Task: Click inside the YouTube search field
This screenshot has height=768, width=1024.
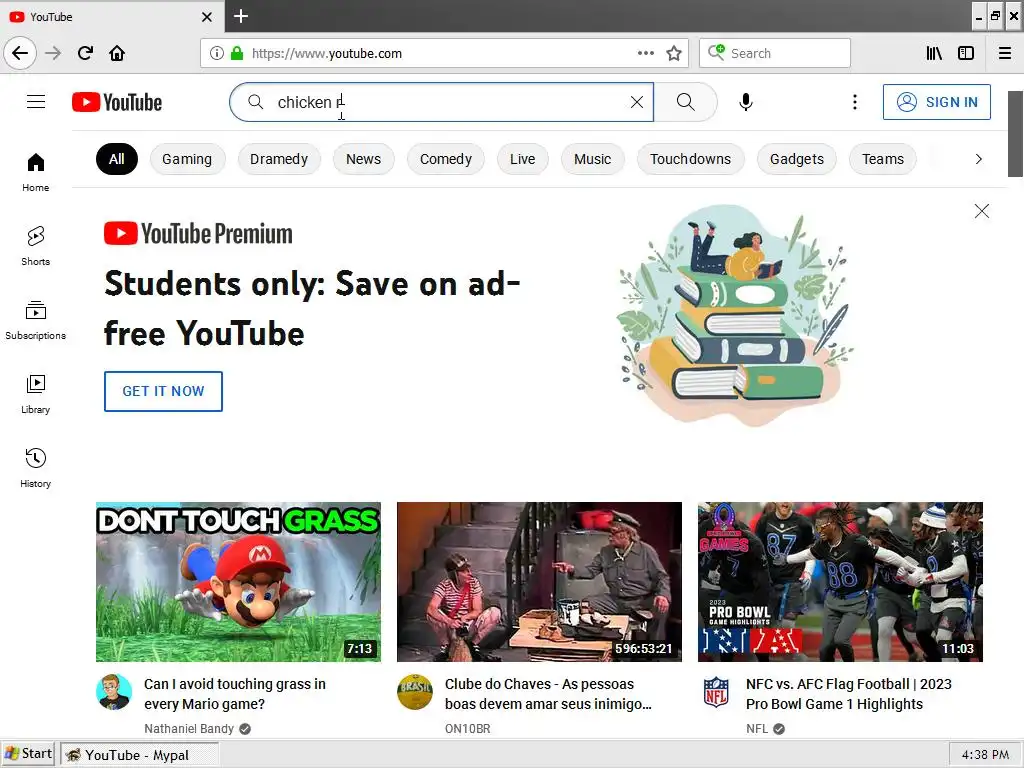Action: point(441,102)
